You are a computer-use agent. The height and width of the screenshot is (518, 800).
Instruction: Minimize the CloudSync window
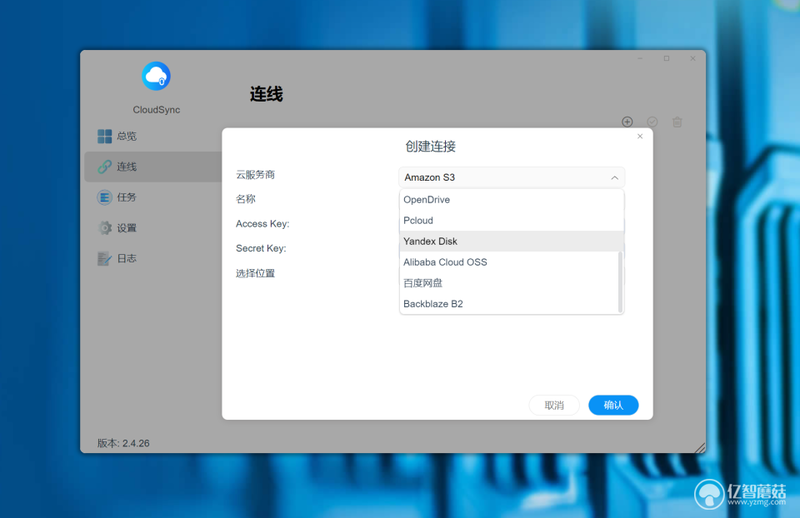point(640,59)
